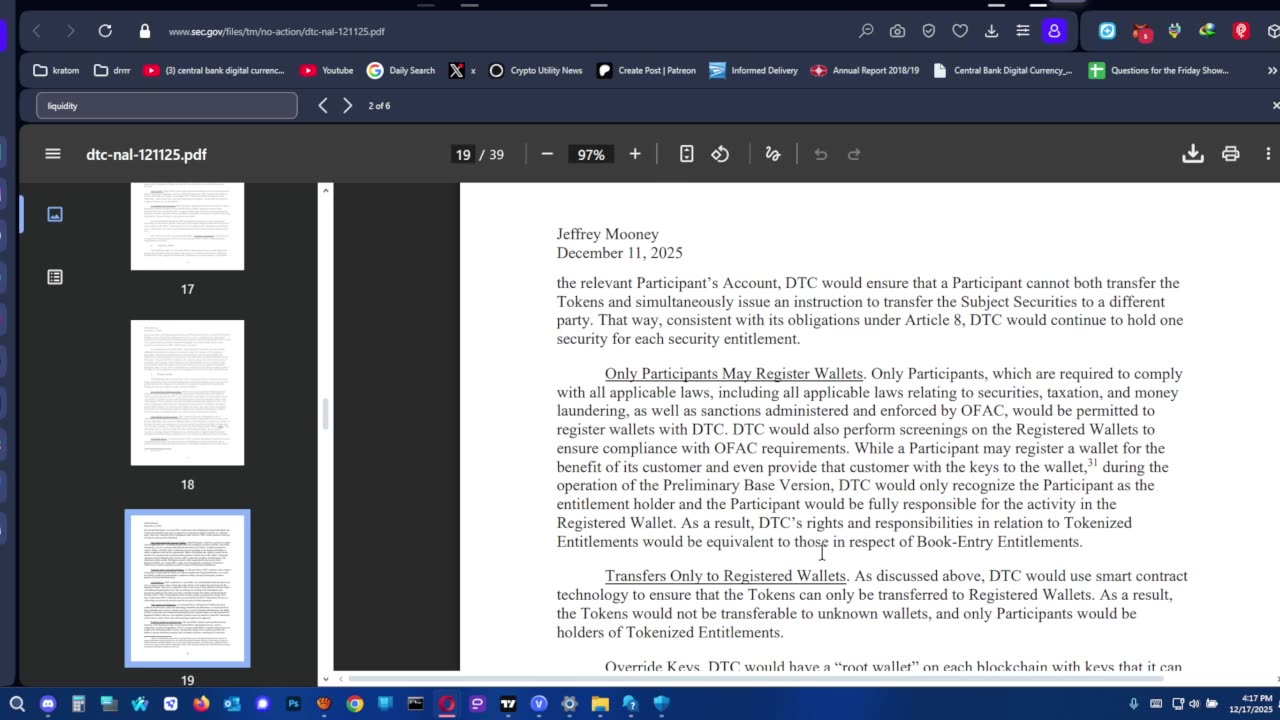
Task: Open the privacy shield icon
Action: 928,31
